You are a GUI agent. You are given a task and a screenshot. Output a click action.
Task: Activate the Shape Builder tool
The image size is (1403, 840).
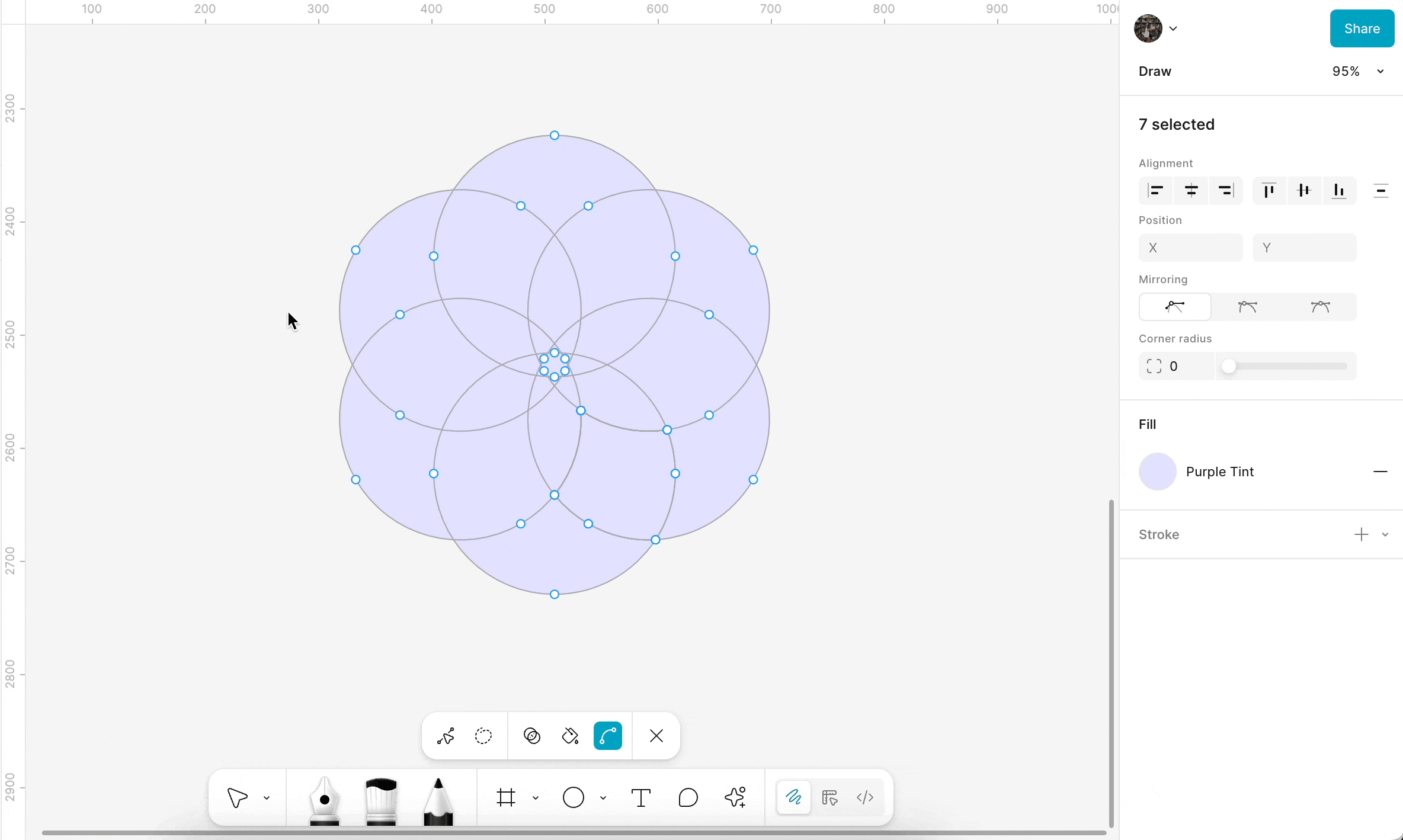coord(532,736)
